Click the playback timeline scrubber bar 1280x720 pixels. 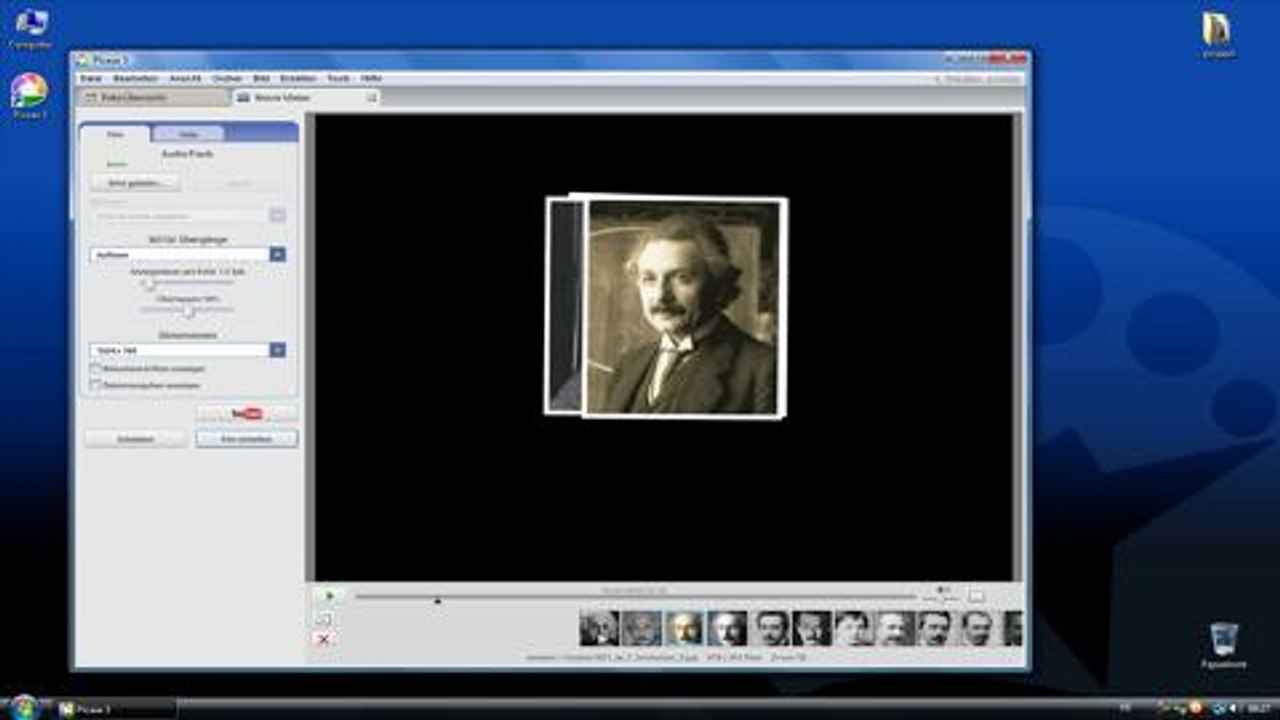pyautogui.click(x=635, y=597)
